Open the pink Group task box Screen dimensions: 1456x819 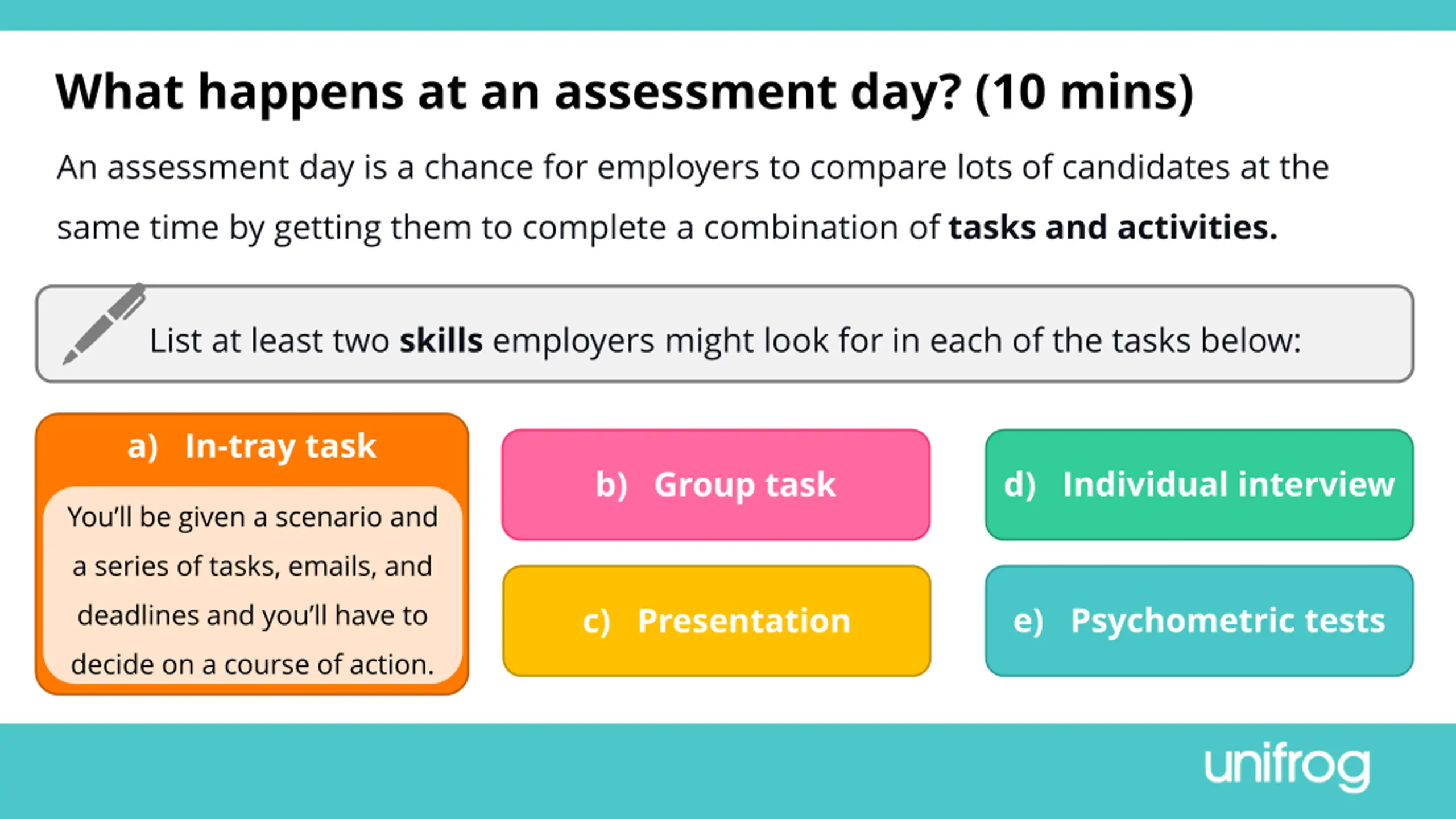coord(716,485)
